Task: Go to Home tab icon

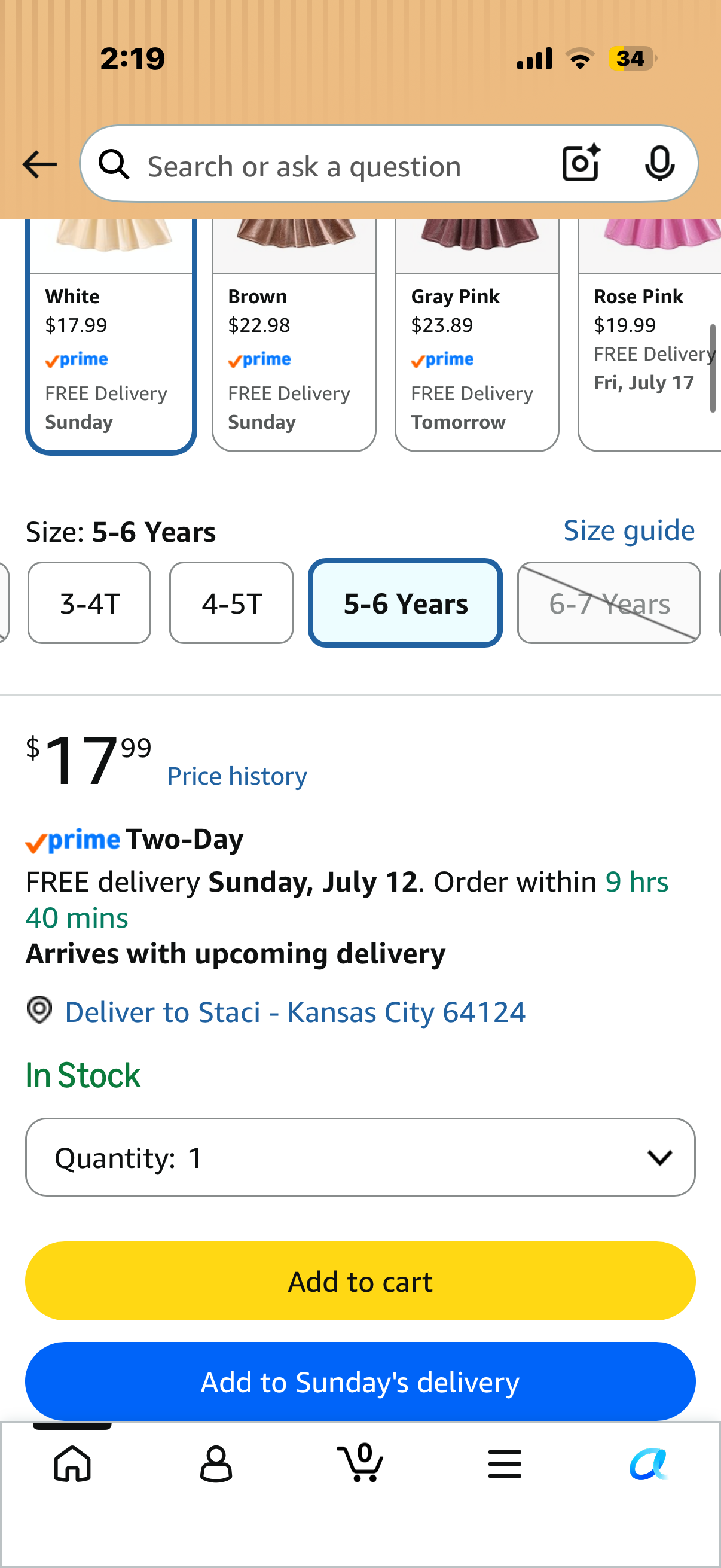Action: tap(72, 1463)
